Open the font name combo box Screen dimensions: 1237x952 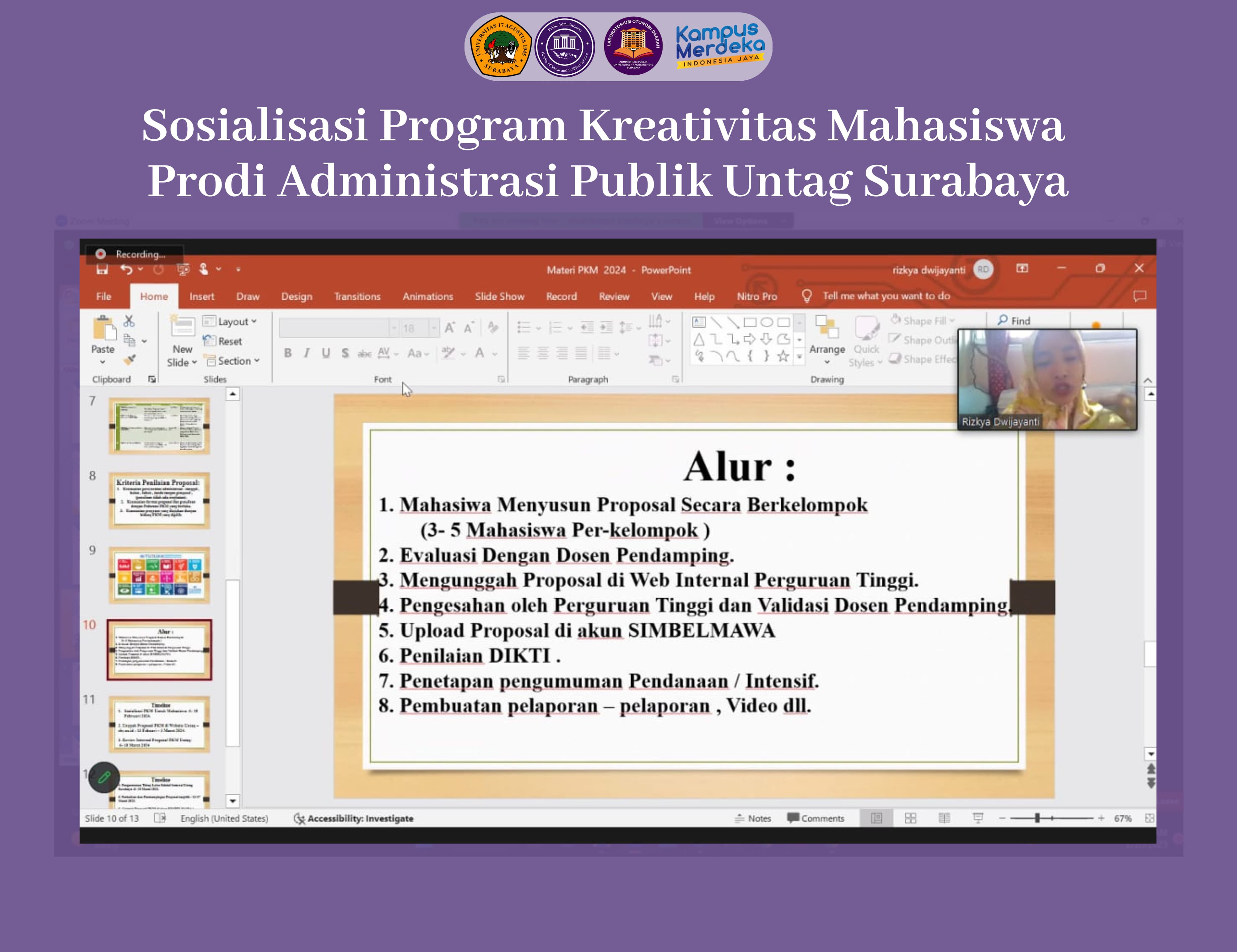[339, 328]
